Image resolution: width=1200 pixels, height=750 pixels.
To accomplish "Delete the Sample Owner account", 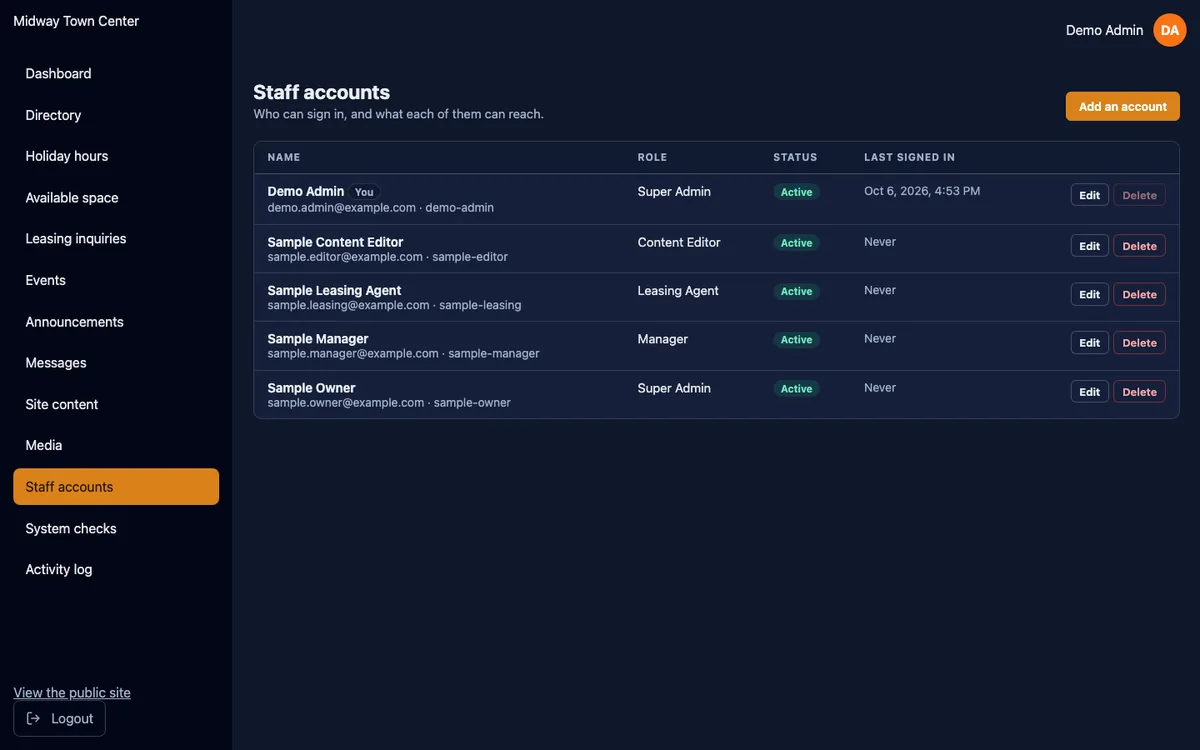I will click(x=1139, y=392).
